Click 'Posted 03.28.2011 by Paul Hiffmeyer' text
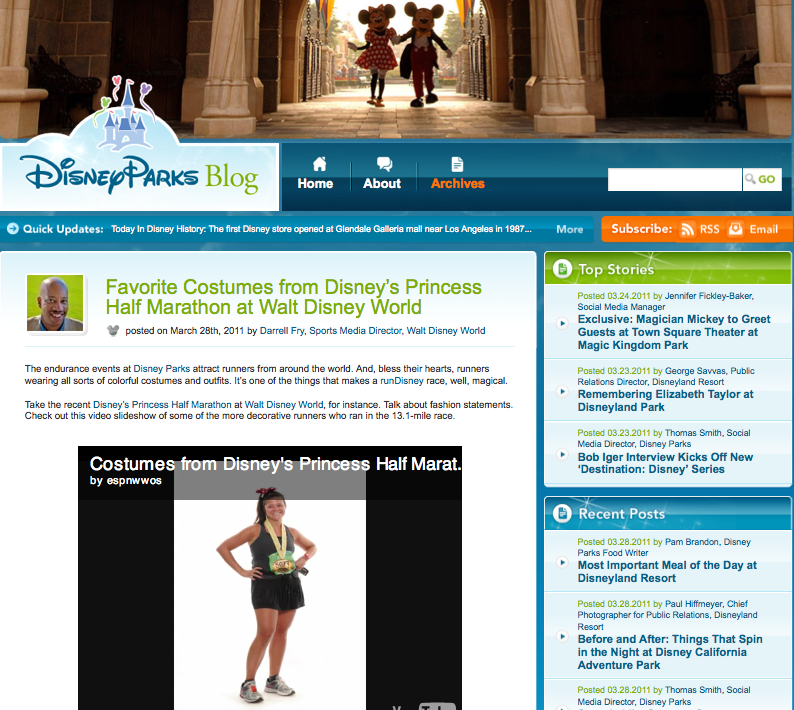 (651, 604)
